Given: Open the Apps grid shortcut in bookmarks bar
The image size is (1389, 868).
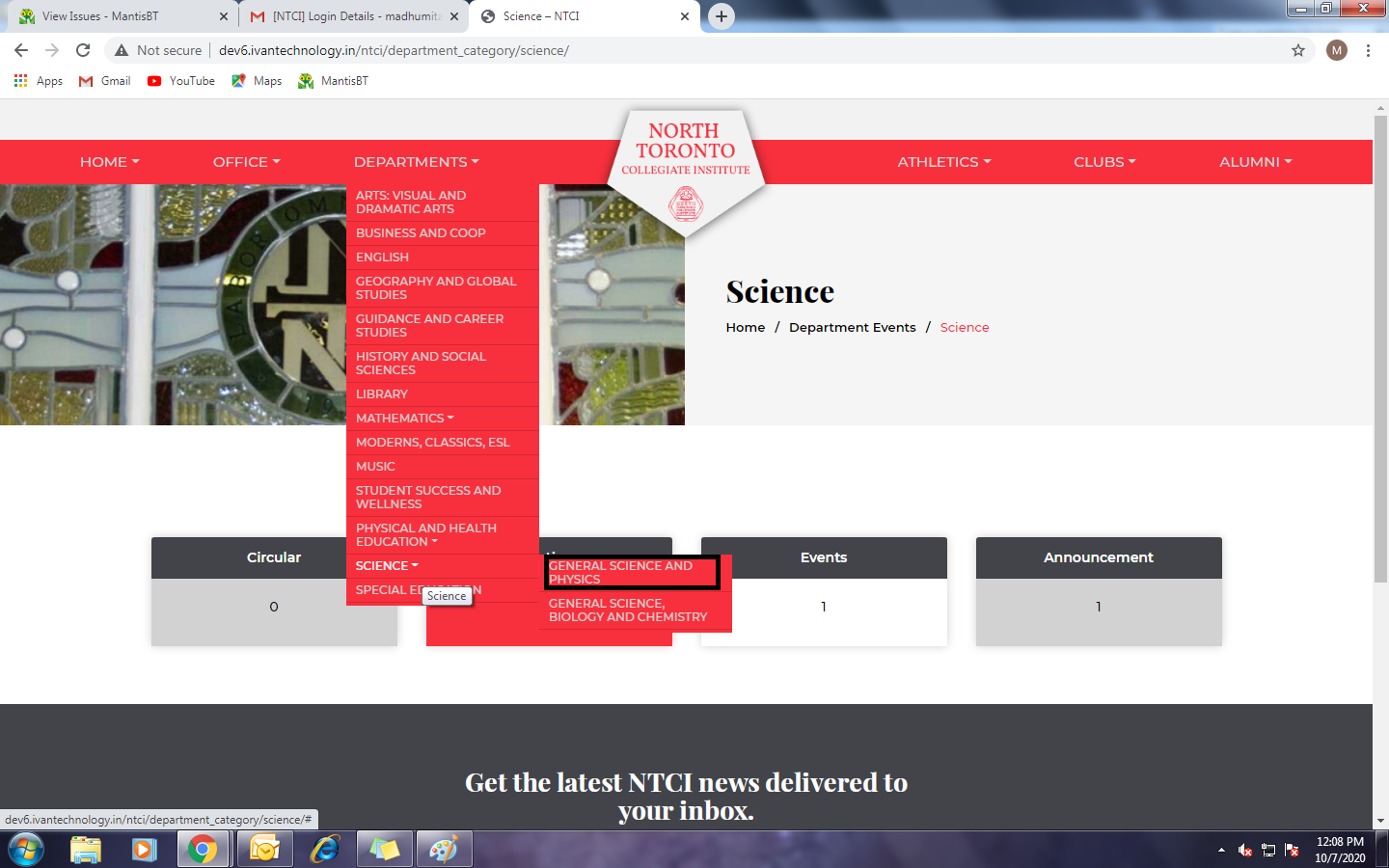Looking at the screenshot, I should coord(39,81).
